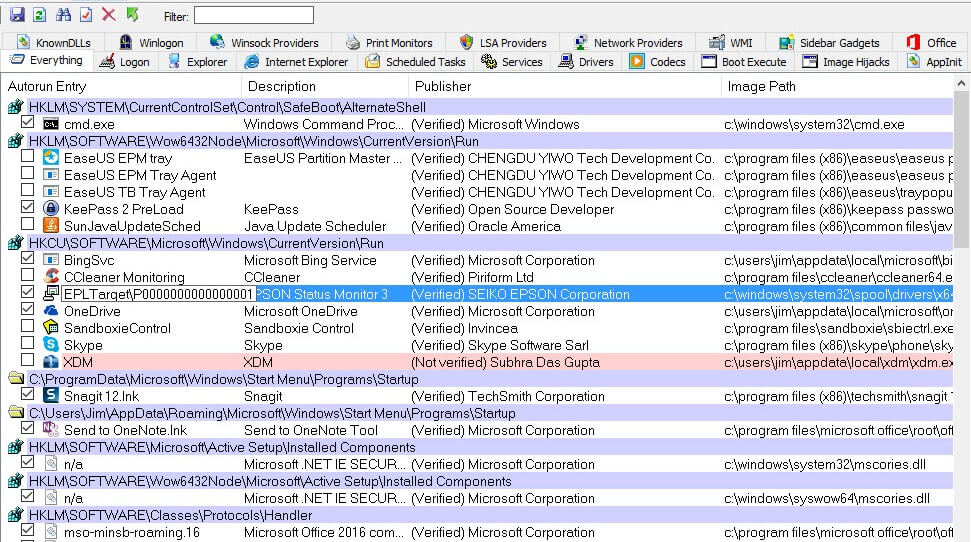
Task: Open the Office tab
Action: (x=931, y=43)
